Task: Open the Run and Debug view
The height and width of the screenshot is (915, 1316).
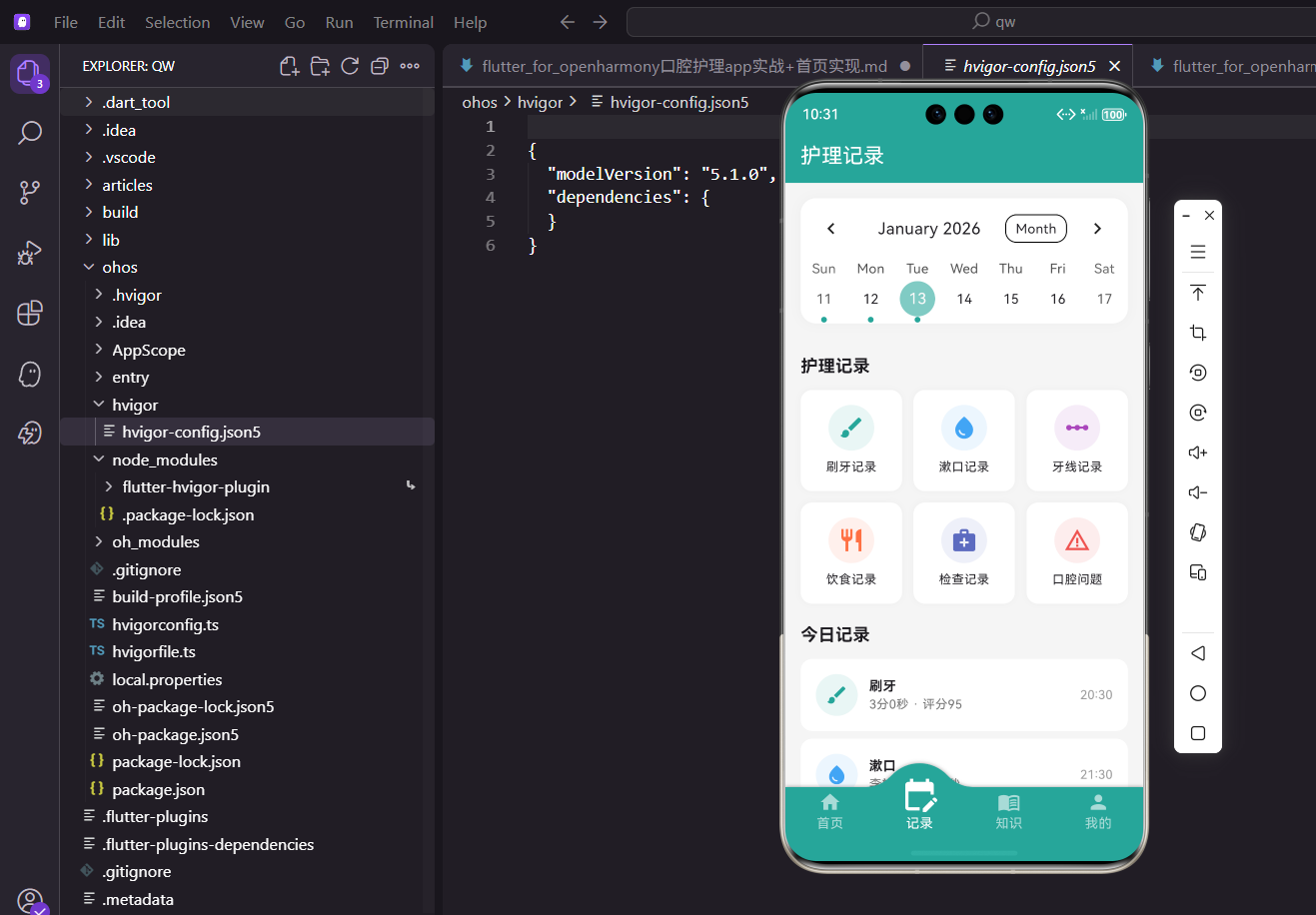Action: [x=29, y=253]
